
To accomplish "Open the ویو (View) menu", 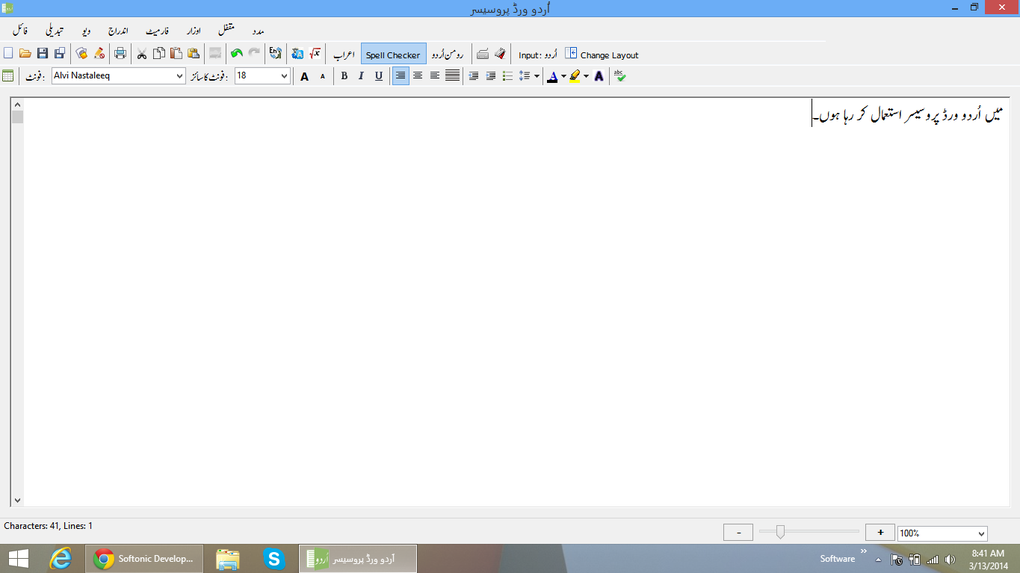I will 87,31.
